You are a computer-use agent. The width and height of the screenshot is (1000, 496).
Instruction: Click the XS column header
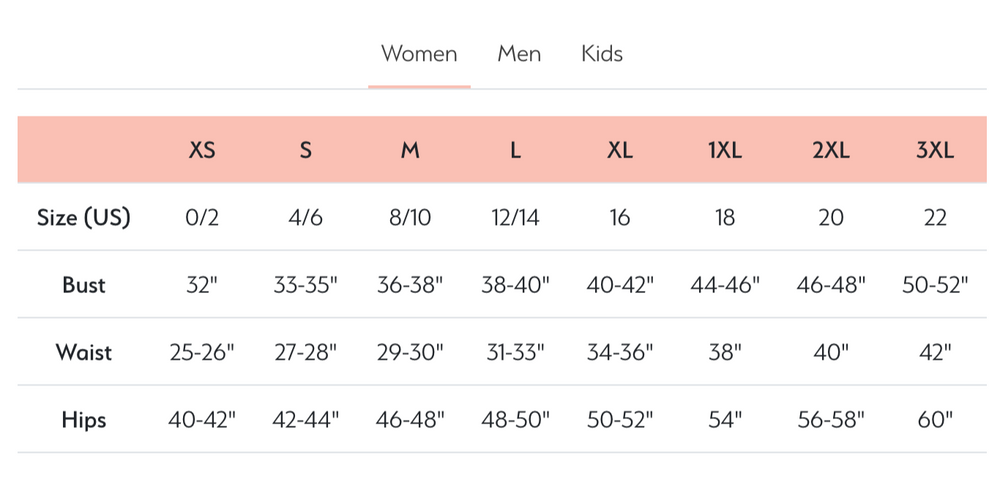coord(202,150)
